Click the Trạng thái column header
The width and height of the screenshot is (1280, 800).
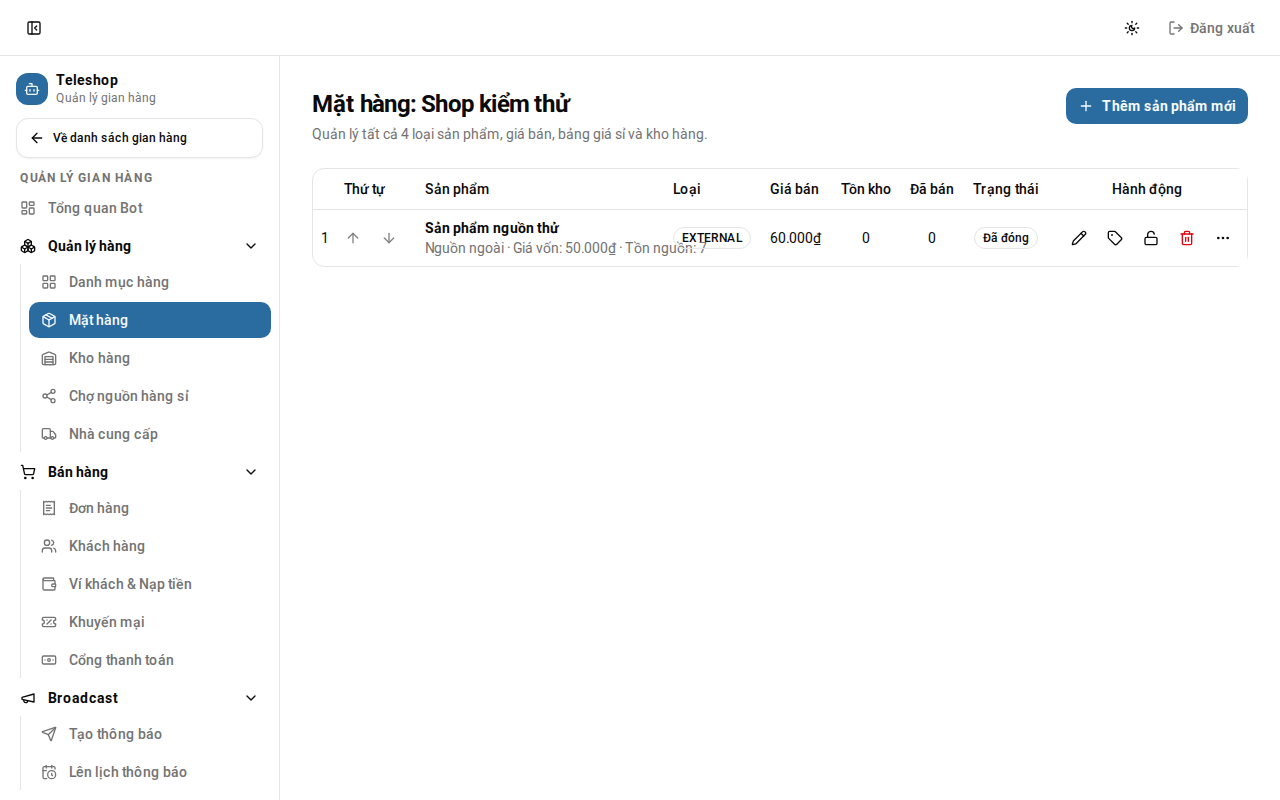[x=1006, y=189]
